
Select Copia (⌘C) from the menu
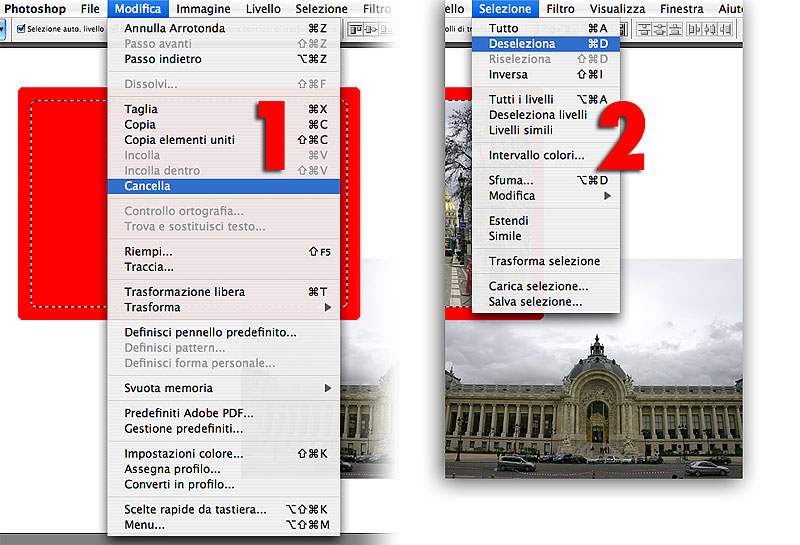click(223, 125)
